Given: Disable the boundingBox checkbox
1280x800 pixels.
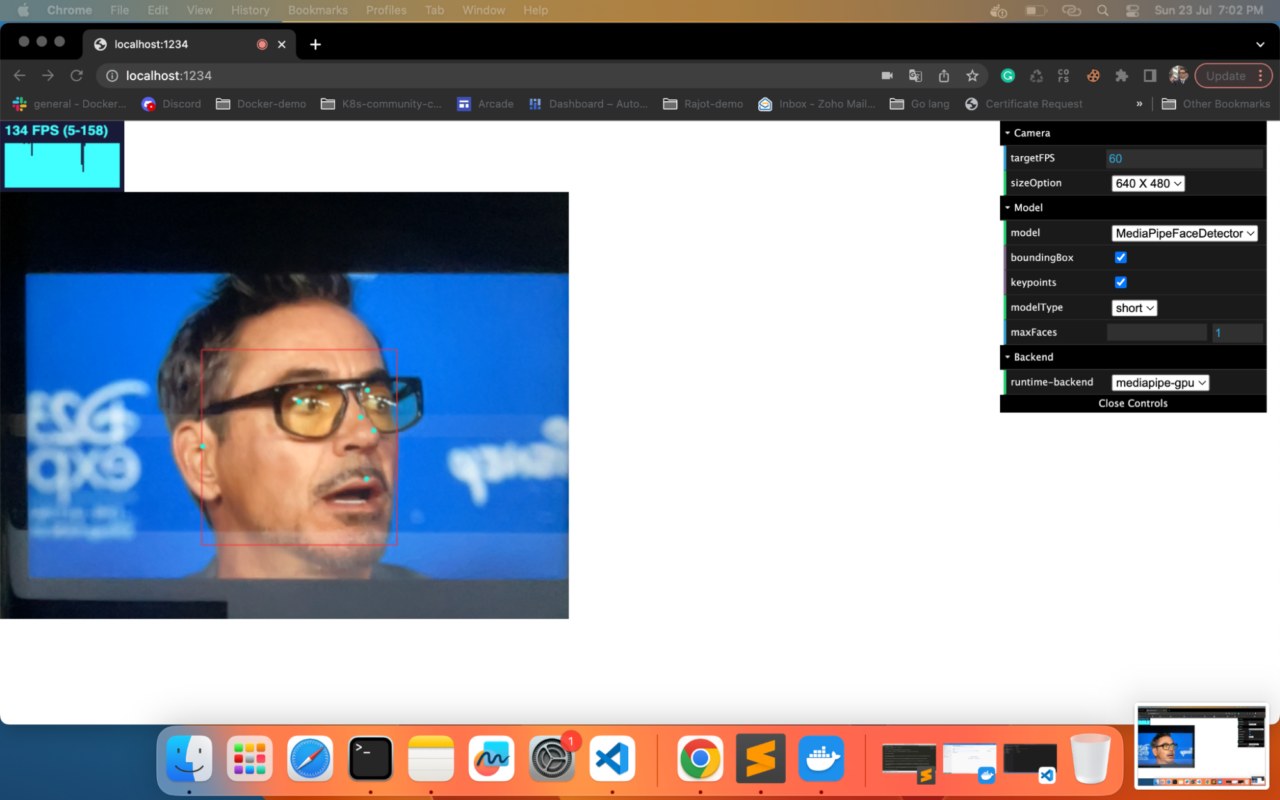Looking at the screenshot, I should click(x=1121, y=257).
